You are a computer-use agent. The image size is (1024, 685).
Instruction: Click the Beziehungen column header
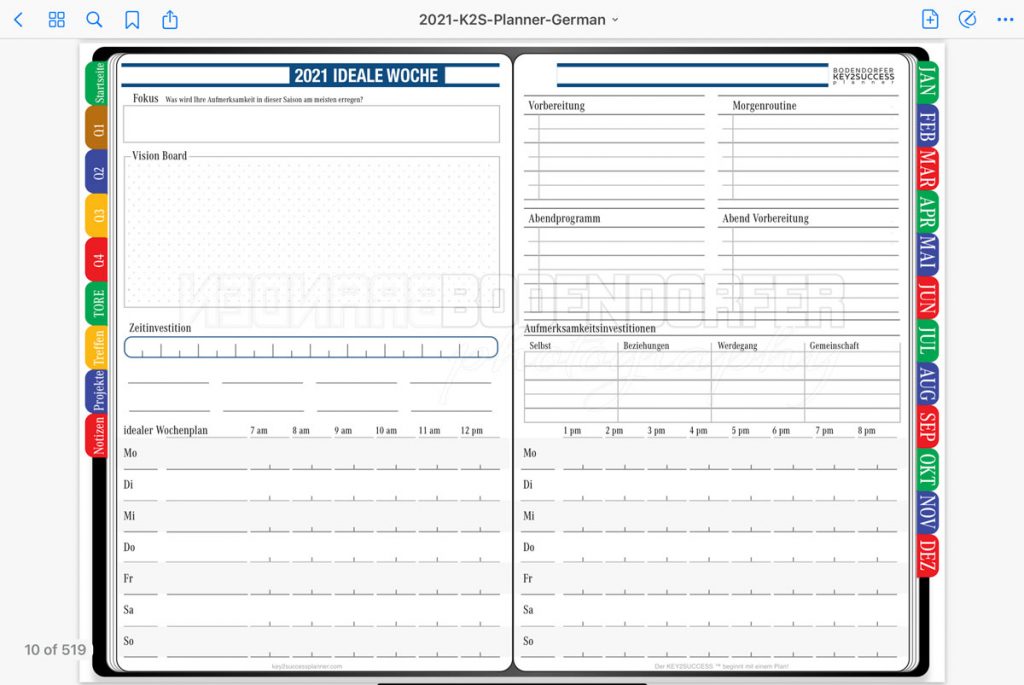pyautogui.click(x=646, y=346)
